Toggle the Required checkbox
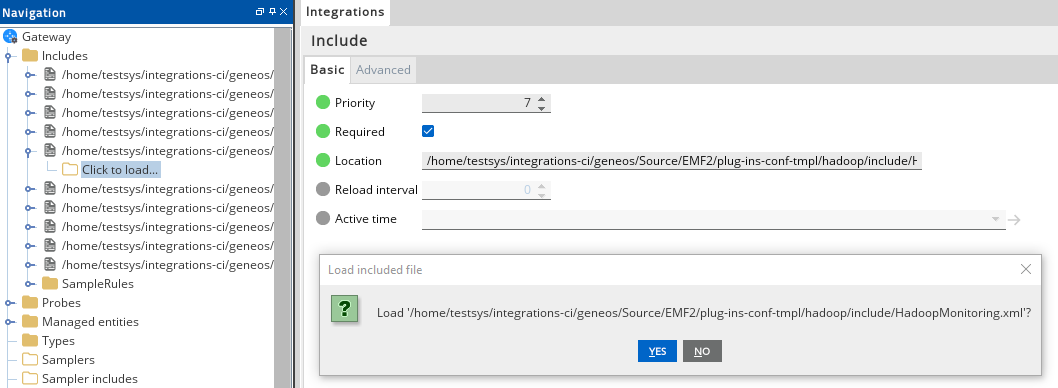Viewport: 1058px width, 388px height. coord(427,131)
